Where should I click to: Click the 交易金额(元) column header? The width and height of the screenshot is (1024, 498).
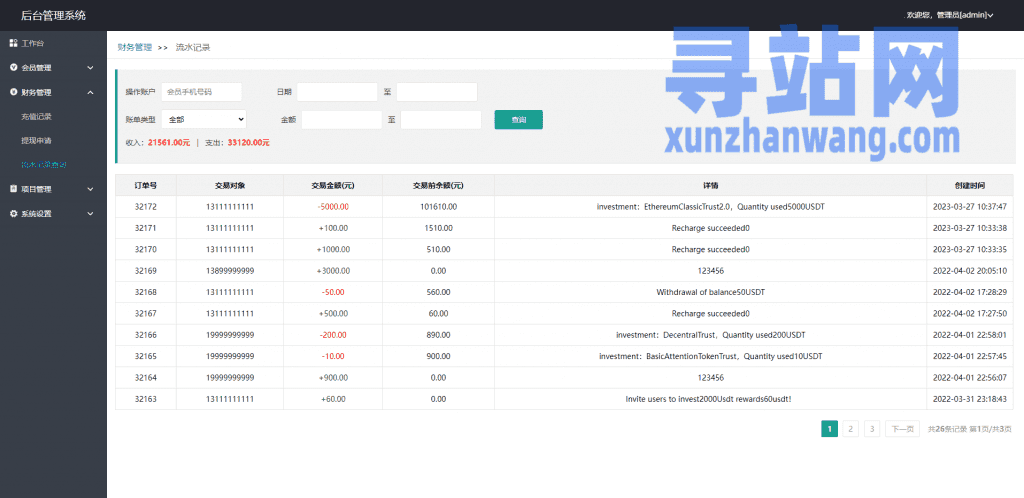click(x=333, y=185)
